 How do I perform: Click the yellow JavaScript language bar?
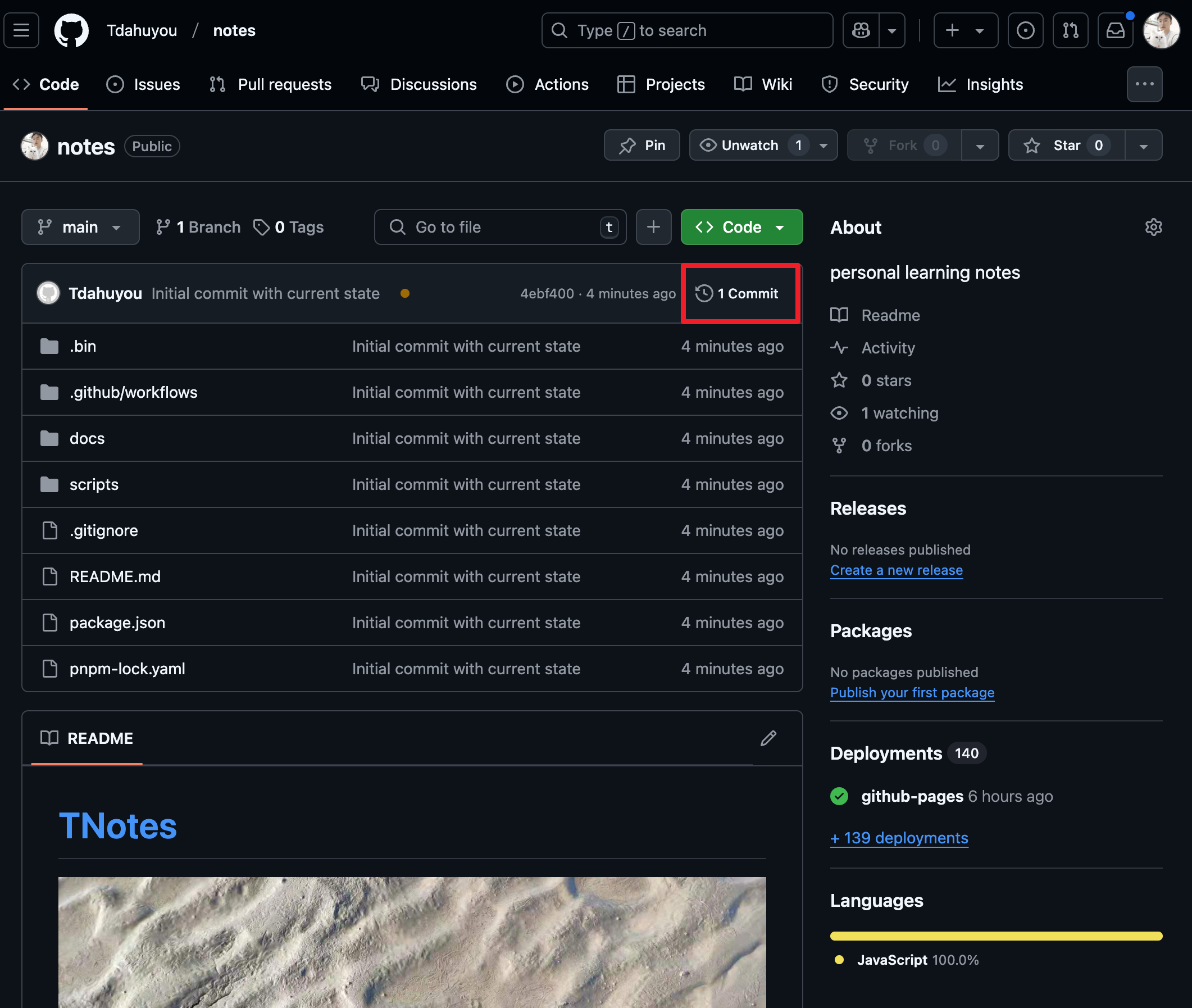(995, 936)
